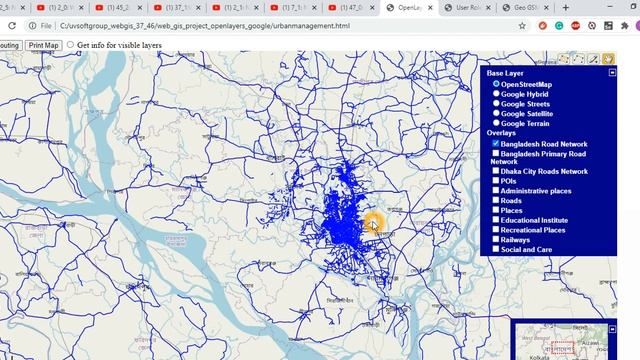Screen dimensions: 640x360
Task: Switch to the (1) 45_2 YouTube tab
Action: pos(118,7)
